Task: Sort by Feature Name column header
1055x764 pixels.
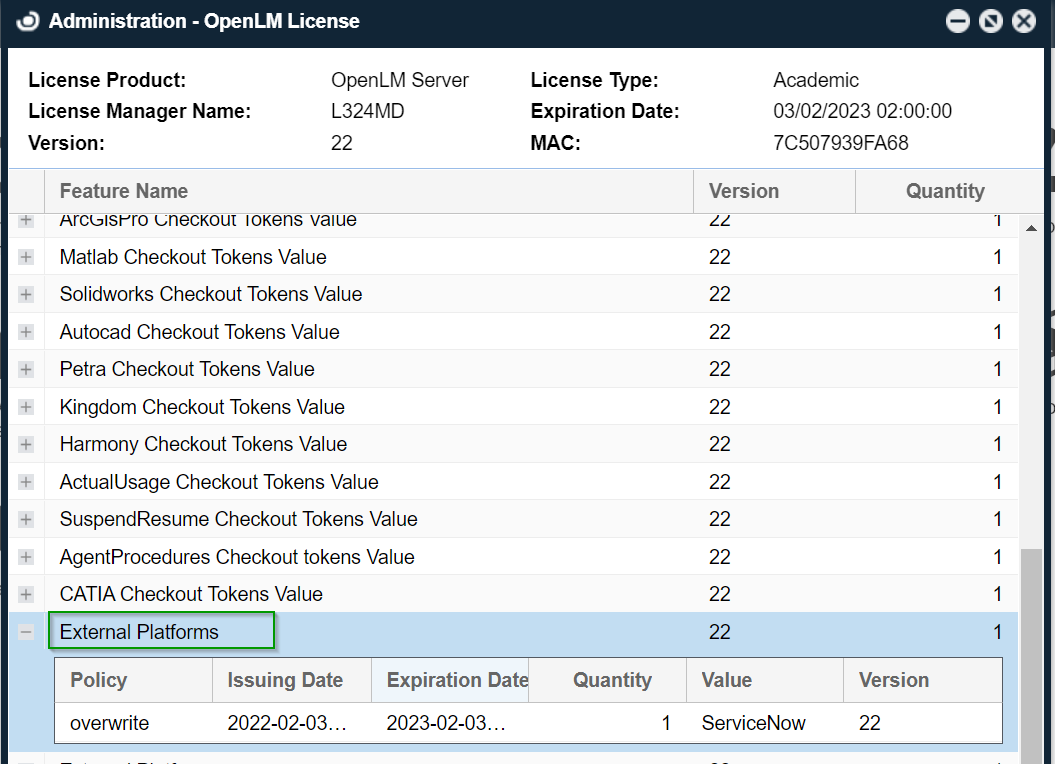Action: pyautogui.click(x=124, y=191)
